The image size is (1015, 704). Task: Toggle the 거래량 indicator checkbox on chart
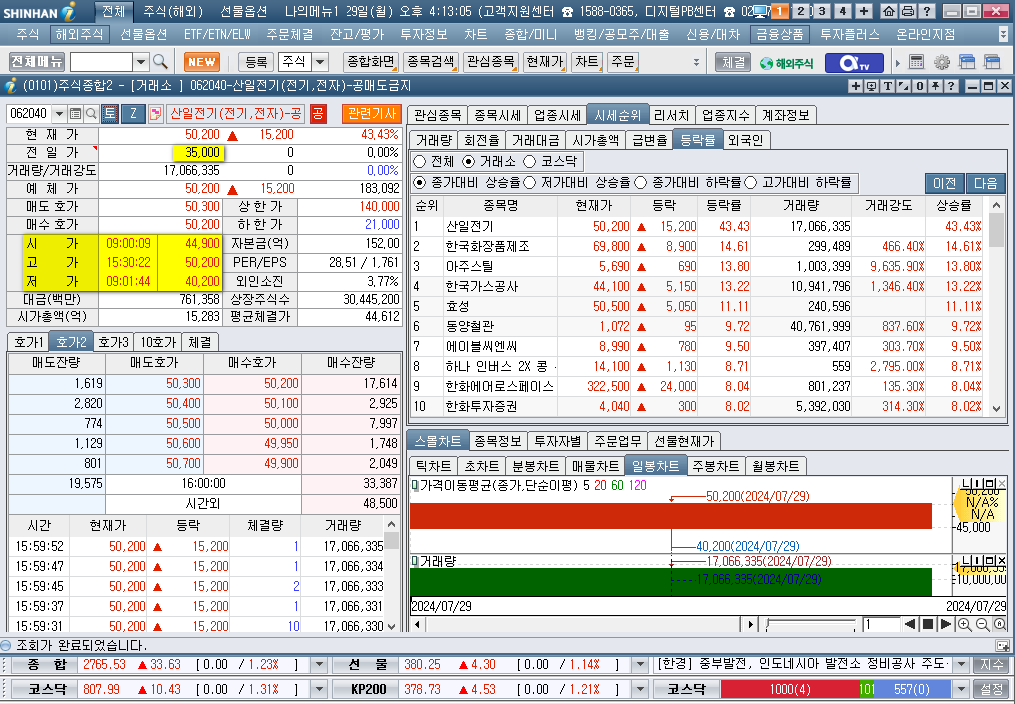point(415,561)
